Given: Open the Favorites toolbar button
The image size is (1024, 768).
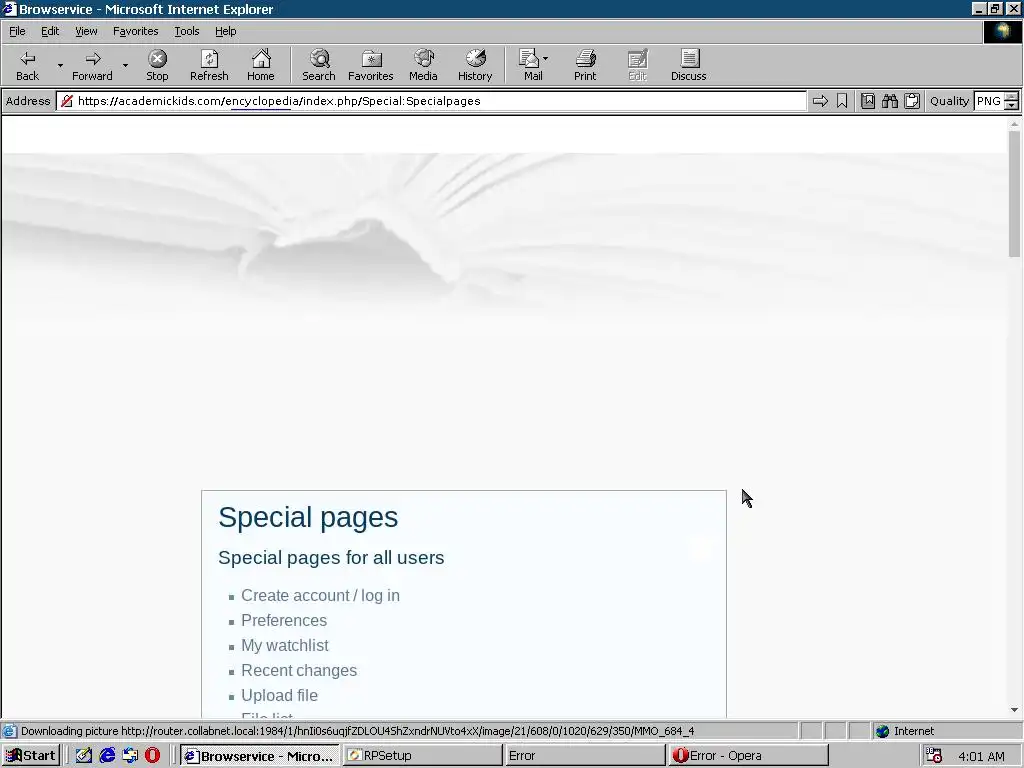Looking at the screenshot, I should click(x=370, y=65).
